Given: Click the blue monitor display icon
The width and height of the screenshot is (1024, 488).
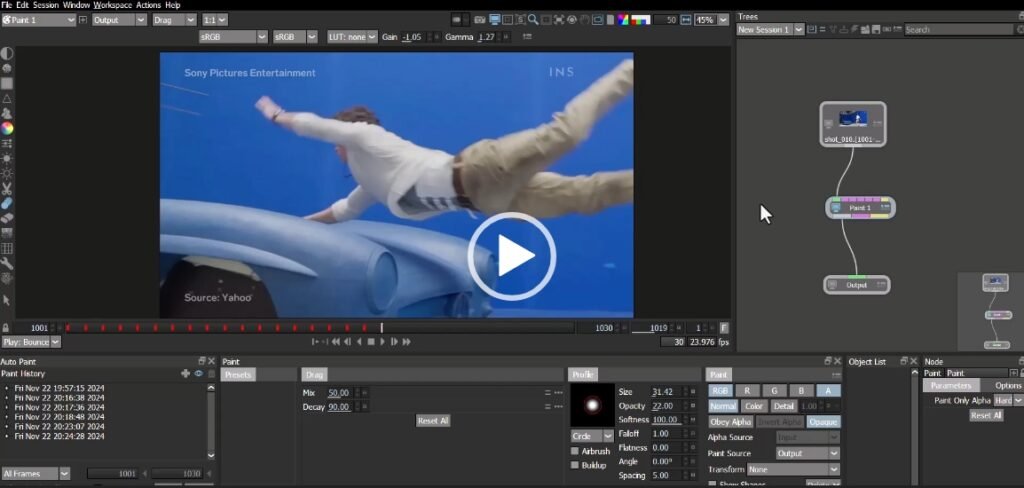Looking at the screenshot, I should click(x=494, y=20).
